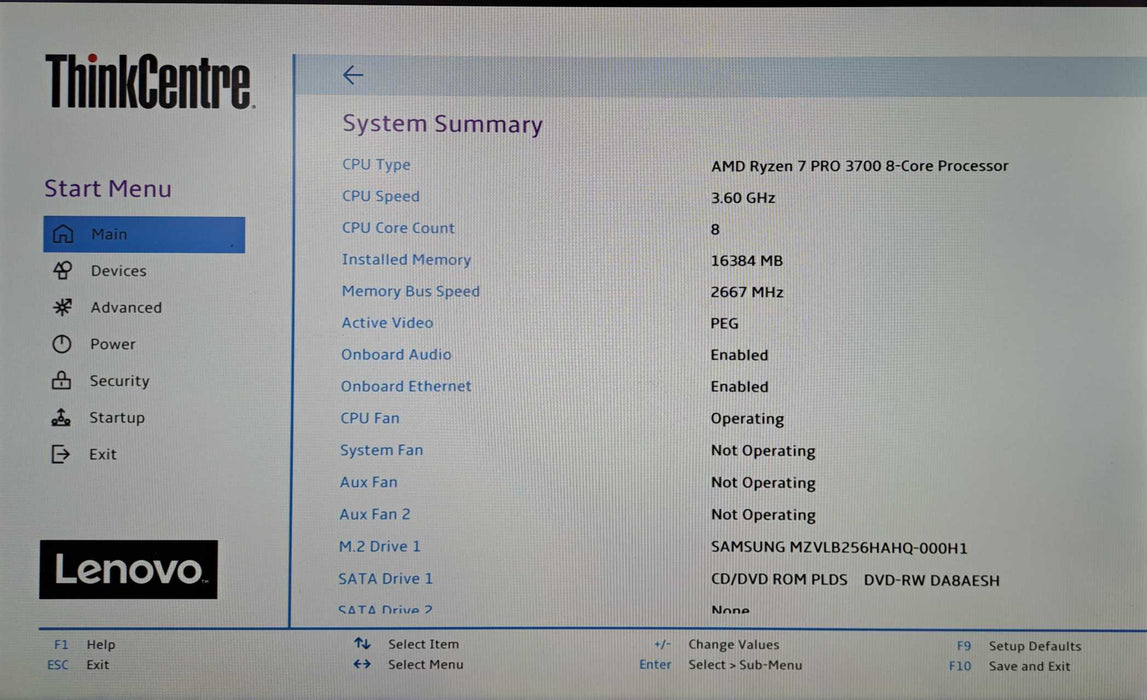This screenshot has height=700, width=1147.
Task: Select the Memory Bus Speed label
Action: pos(410,290)
